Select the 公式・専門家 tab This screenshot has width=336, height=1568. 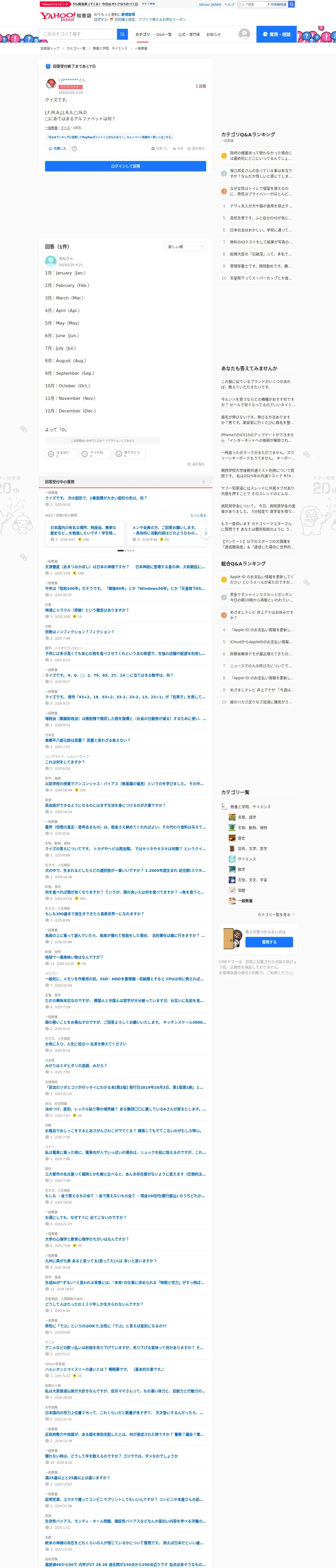pyautogui.click(x=189, y=35)
